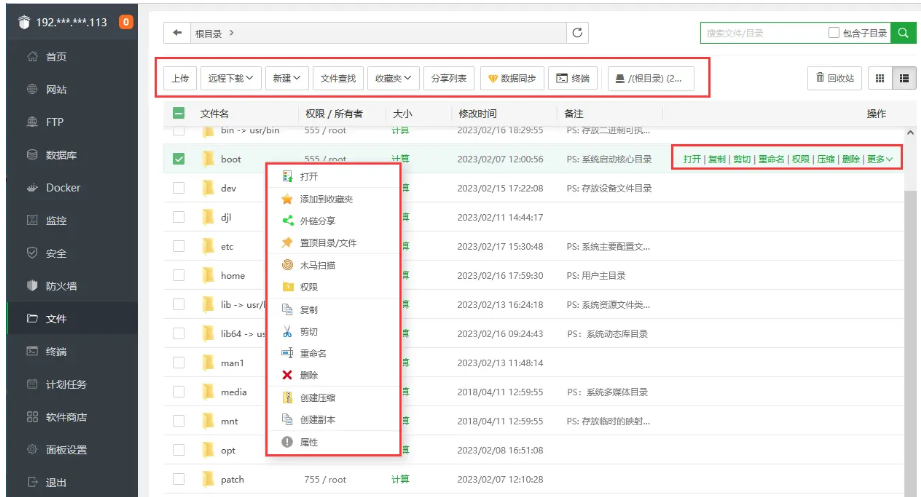Enable the 包含子目录 checkbox

(834, 33)
